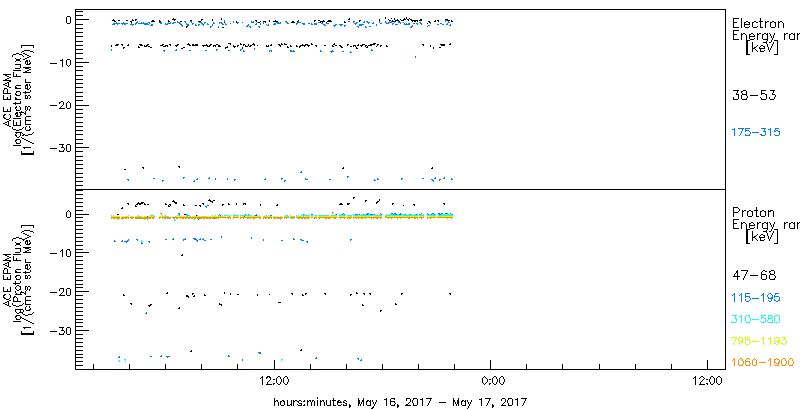Image resolution: width=800 pixels, height=410 pixels.
Task: Click the 175-315 electron energy label
Action: coord(756,133)
